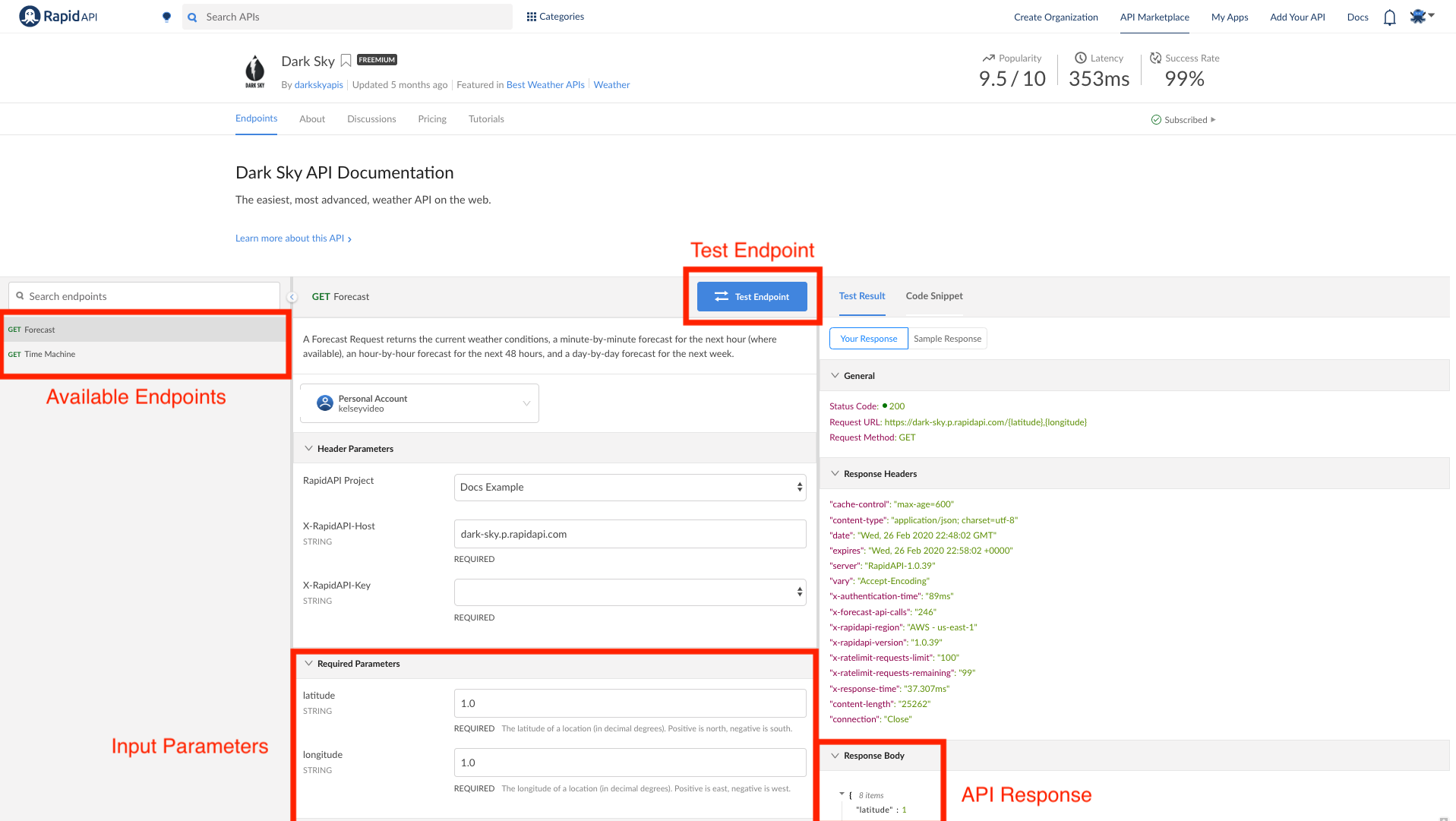Click the latitude input field
The image size is (1456, 821).
click(630, 703)
